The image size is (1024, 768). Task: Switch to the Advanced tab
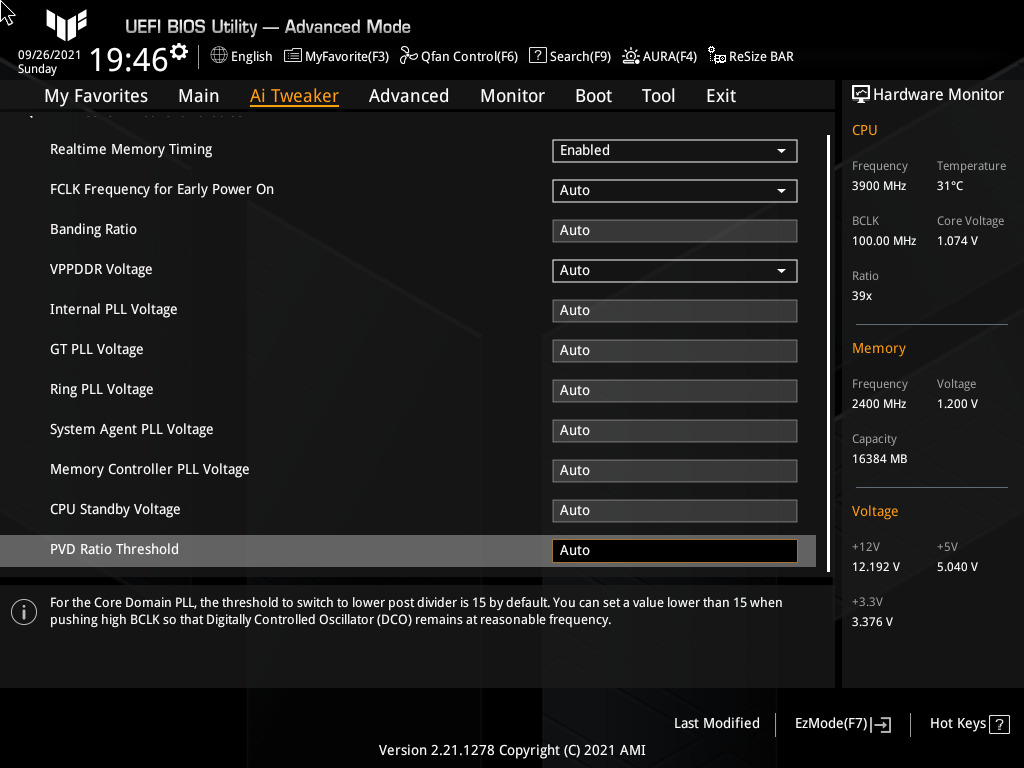tap(409, 95)
